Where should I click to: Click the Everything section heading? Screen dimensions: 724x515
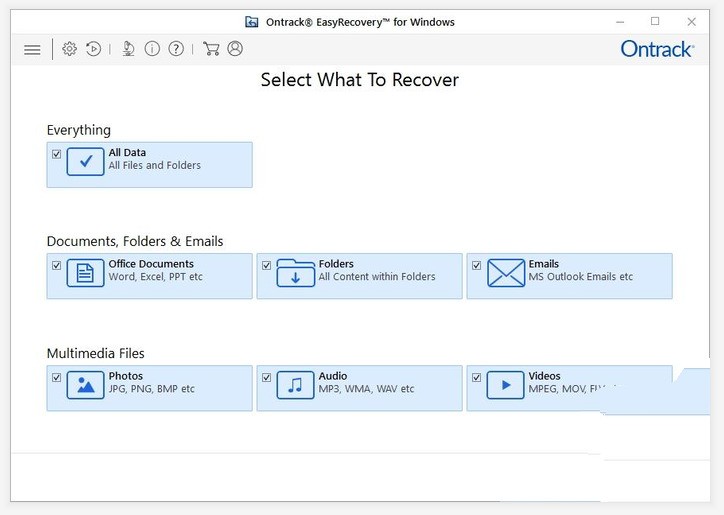click(78, 130)
